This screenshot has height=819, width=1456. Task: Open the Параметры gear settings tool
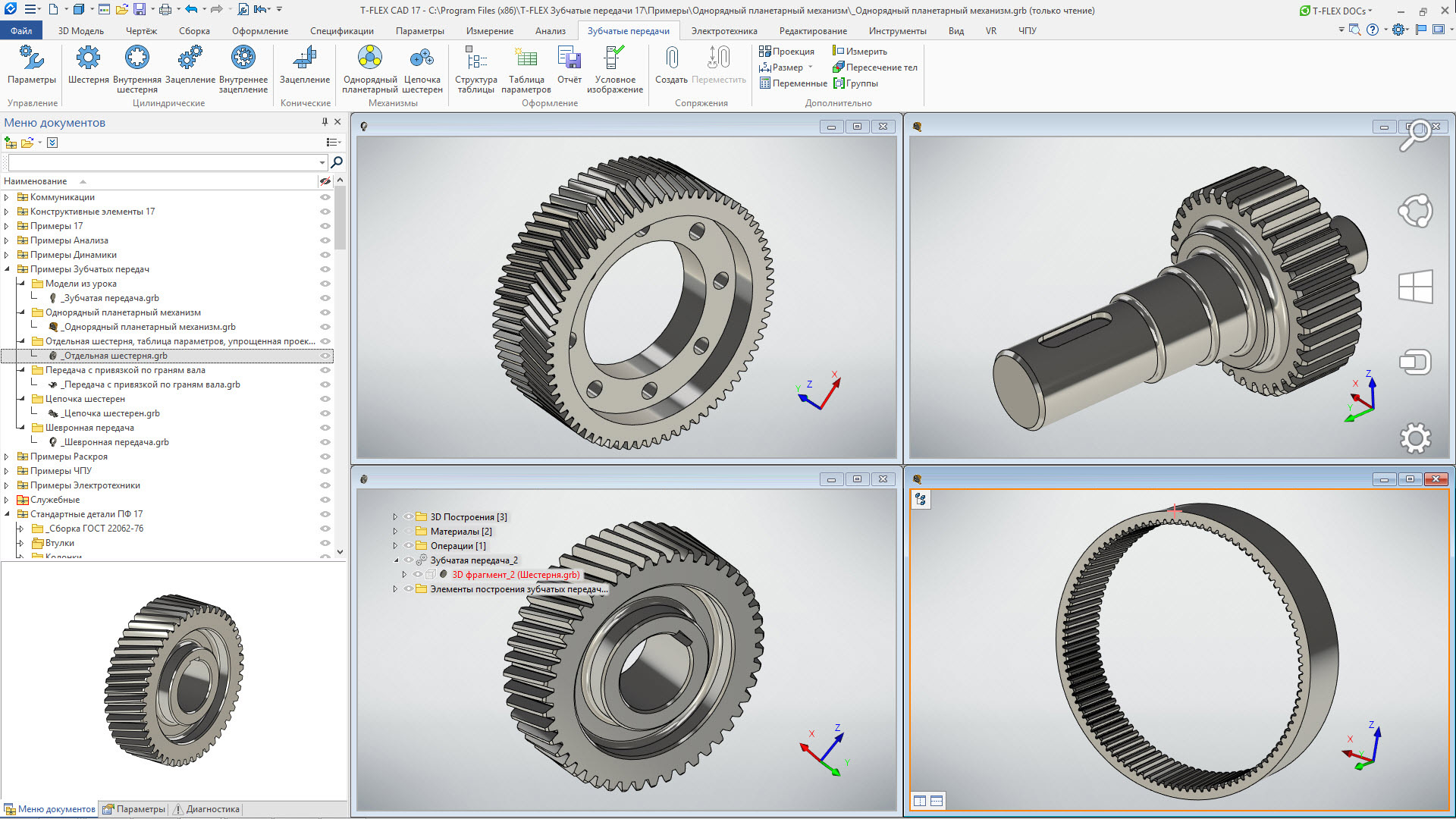[x=31, y=65]
